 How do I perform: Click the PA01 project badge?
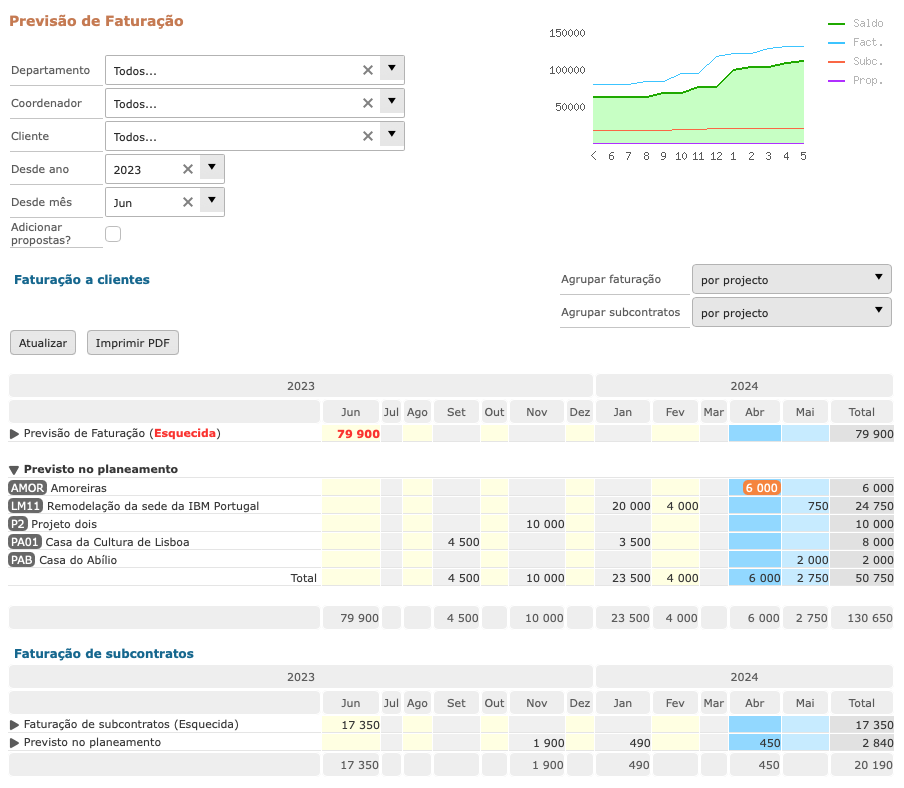click(x=25, y=542)
